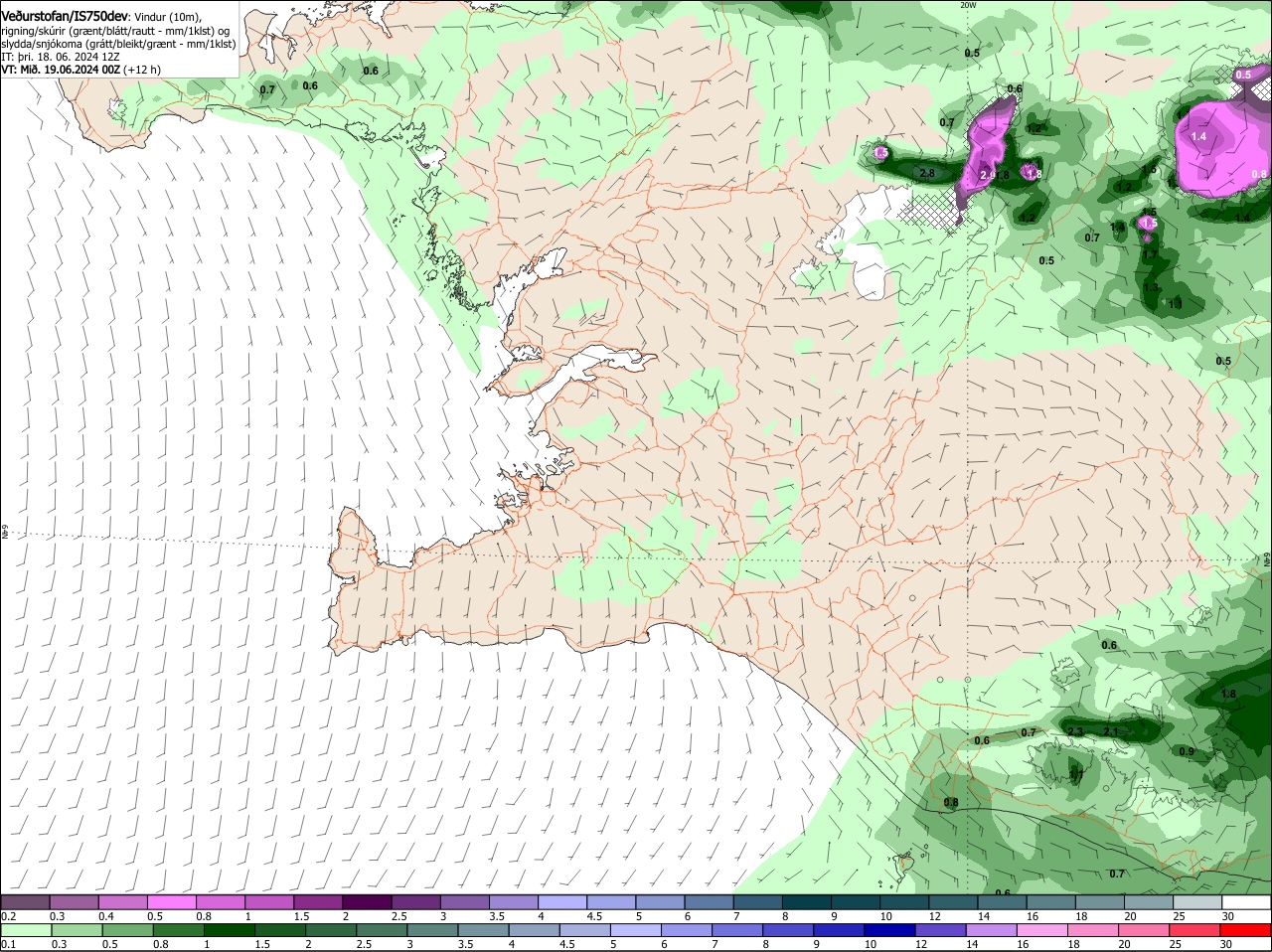
Task: Click the Veðurstofan/IS750dev map title
Action: [66, 17]
